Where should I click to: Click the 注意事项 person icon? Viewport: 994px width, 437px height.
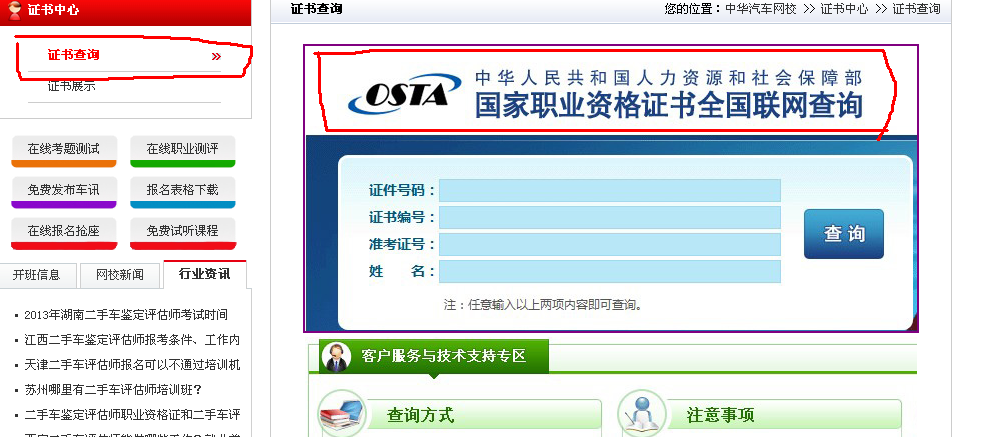[x=643, y=414]
